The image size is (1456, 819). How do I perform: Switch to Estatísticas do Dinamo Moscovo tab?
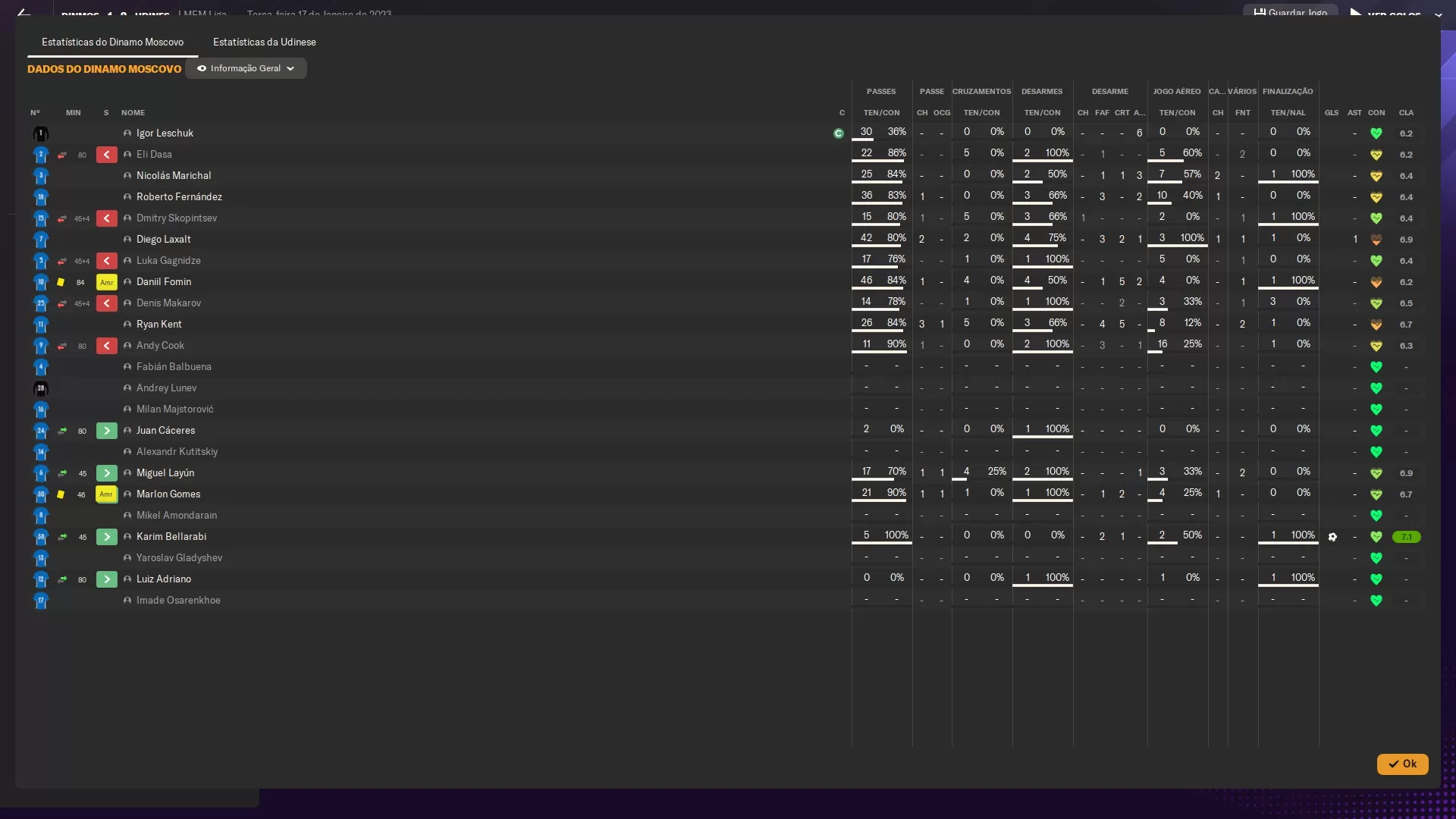(112, 42)
